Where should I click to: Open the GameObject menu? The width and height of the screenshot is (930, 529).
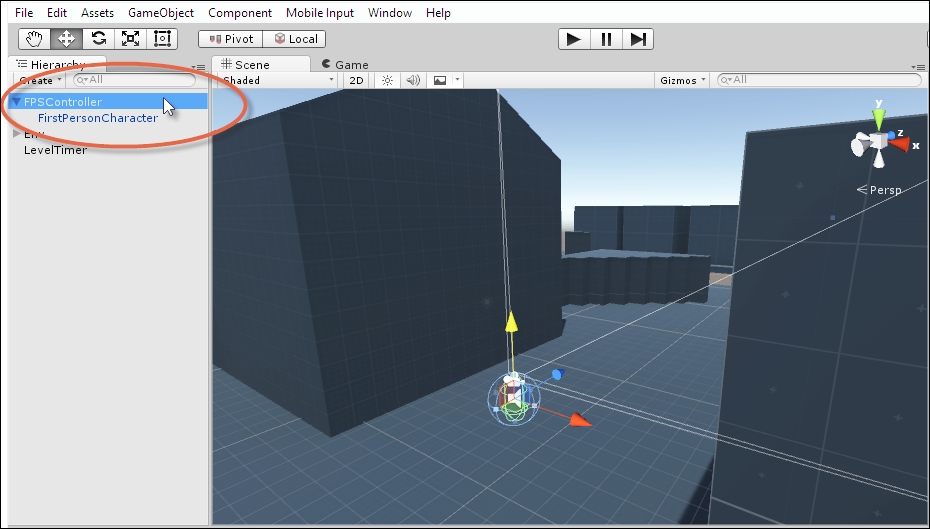tap(161, 12)
